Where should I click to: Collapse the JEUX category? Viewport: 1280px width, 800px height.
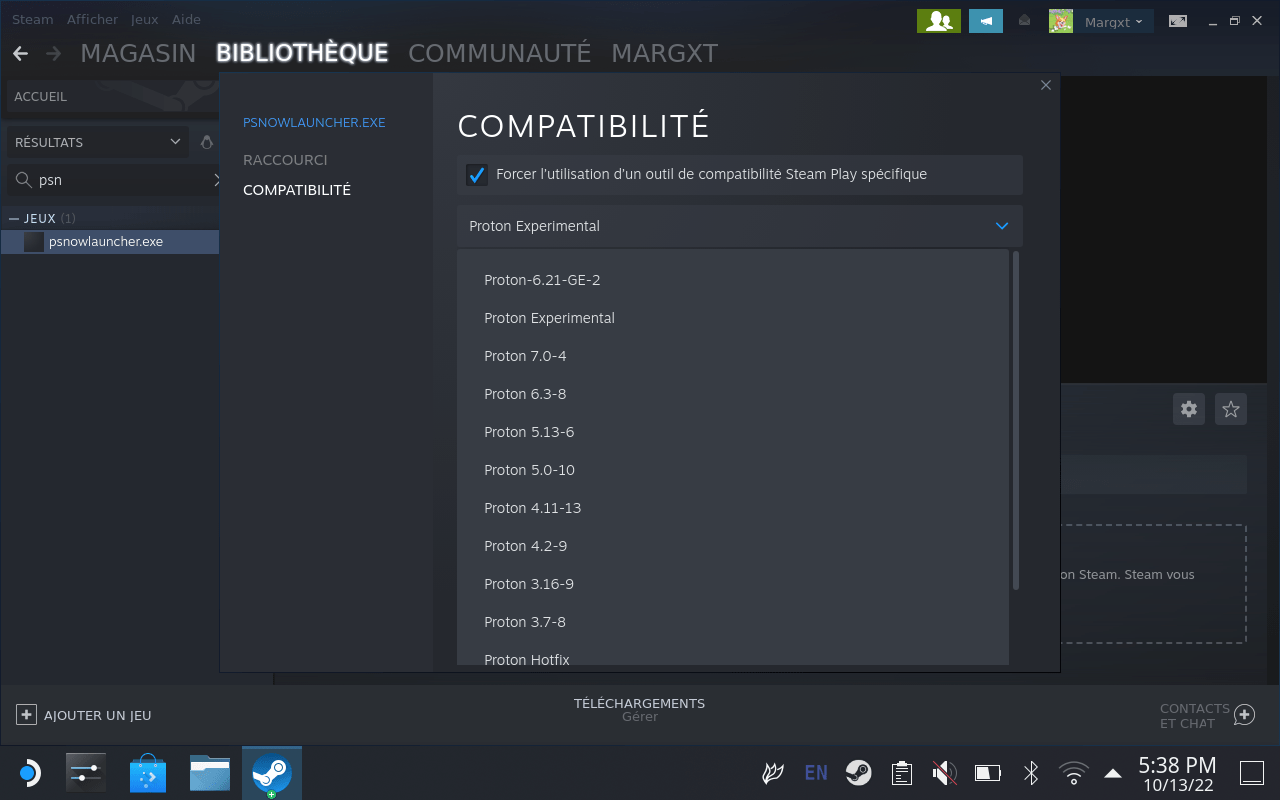point(14,218)
